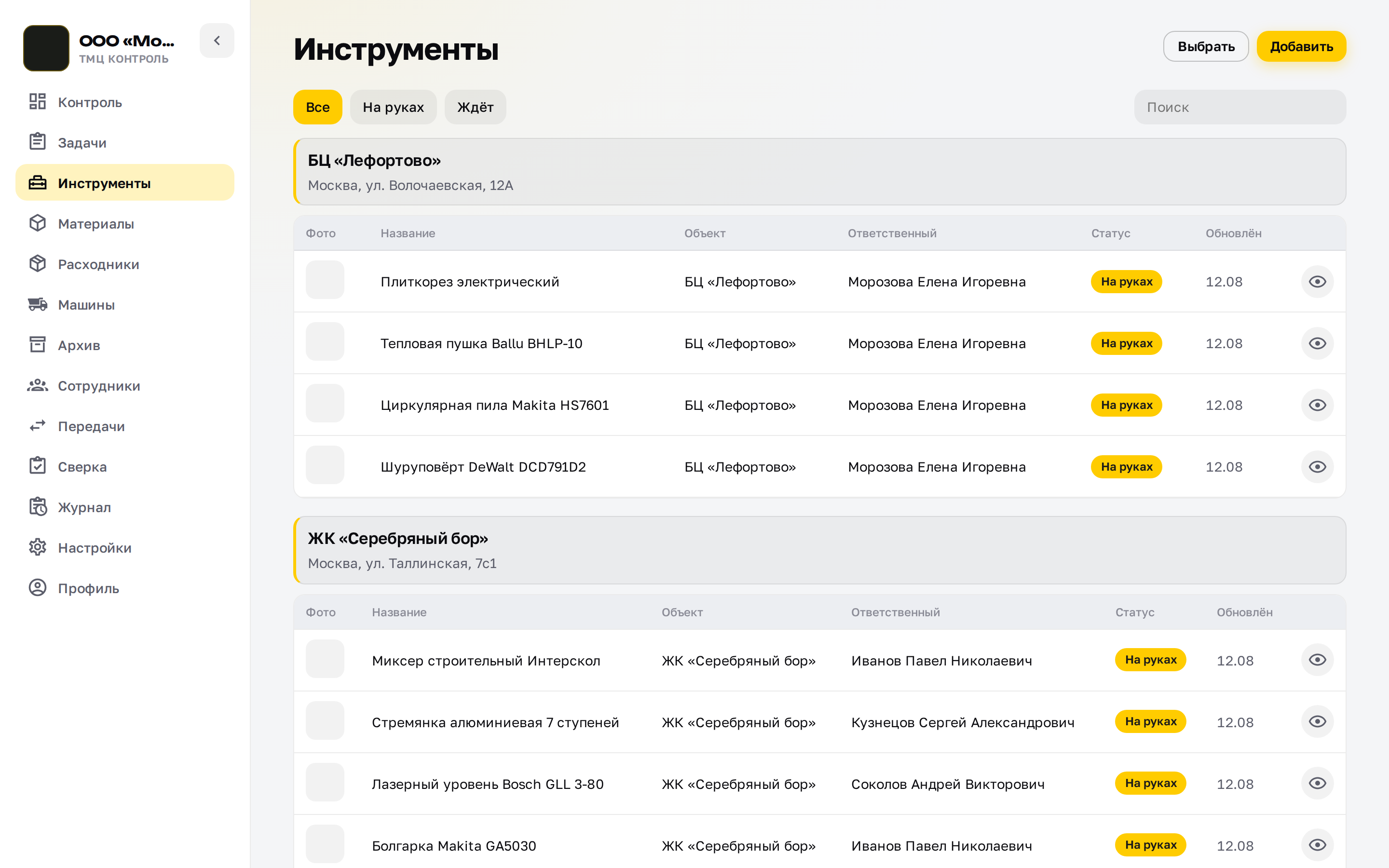Click На руках badge for Болгарка Makita GA5030
Image resolution: width=1389 pixels, height=868 pixels.
1150,845
